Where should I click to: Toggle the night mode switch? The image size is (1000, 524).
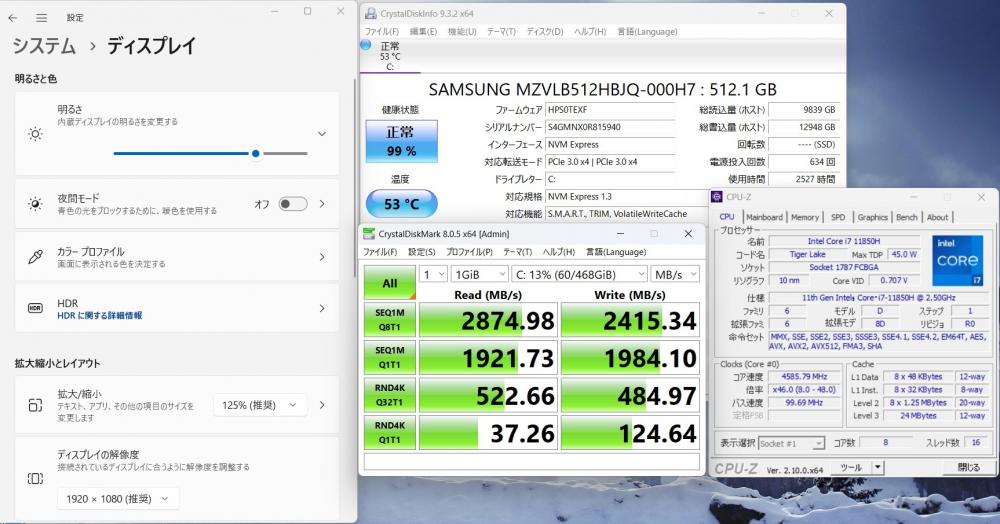[x=293, y=204]
